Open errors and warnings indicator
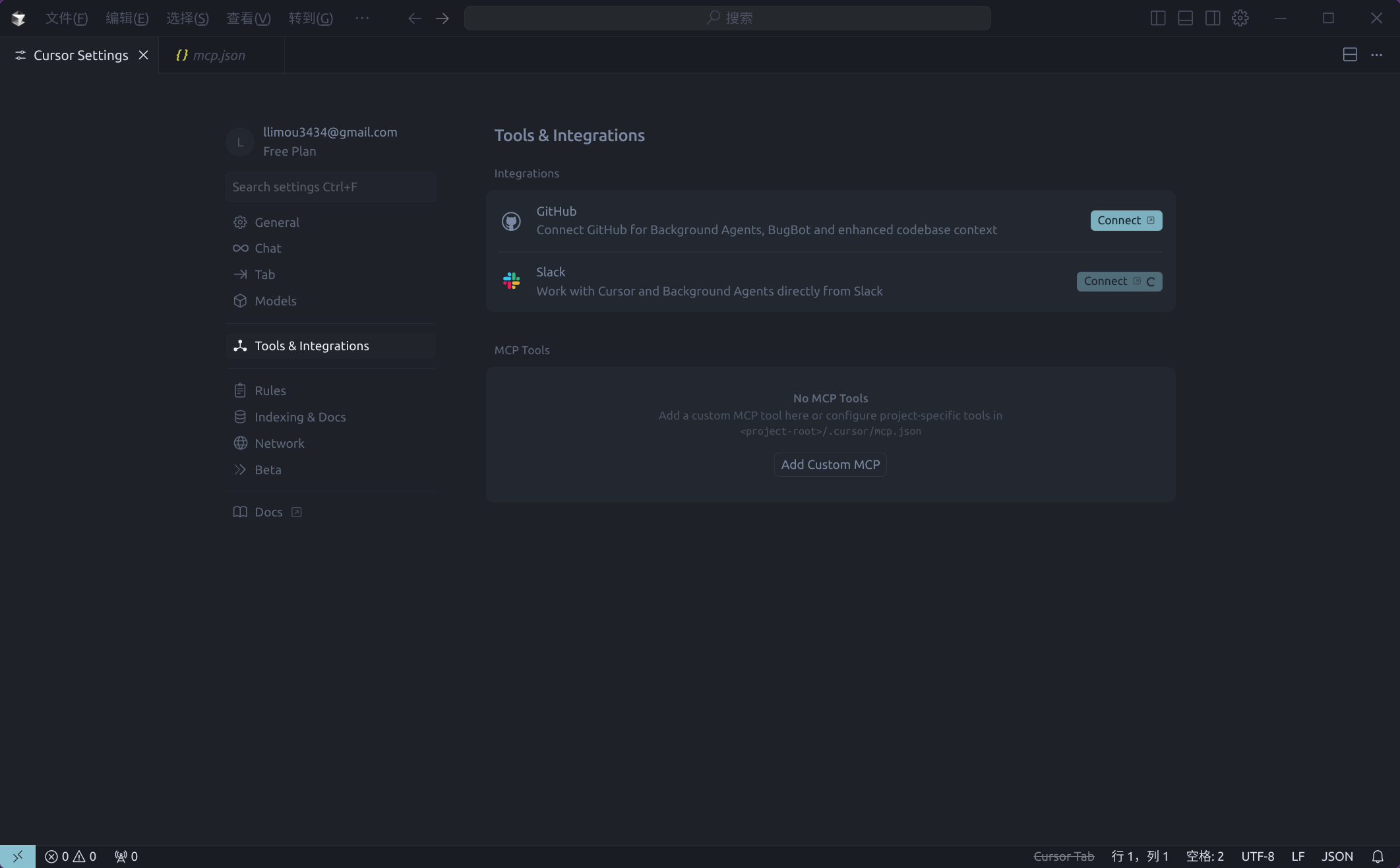 [x=71, y=856]
